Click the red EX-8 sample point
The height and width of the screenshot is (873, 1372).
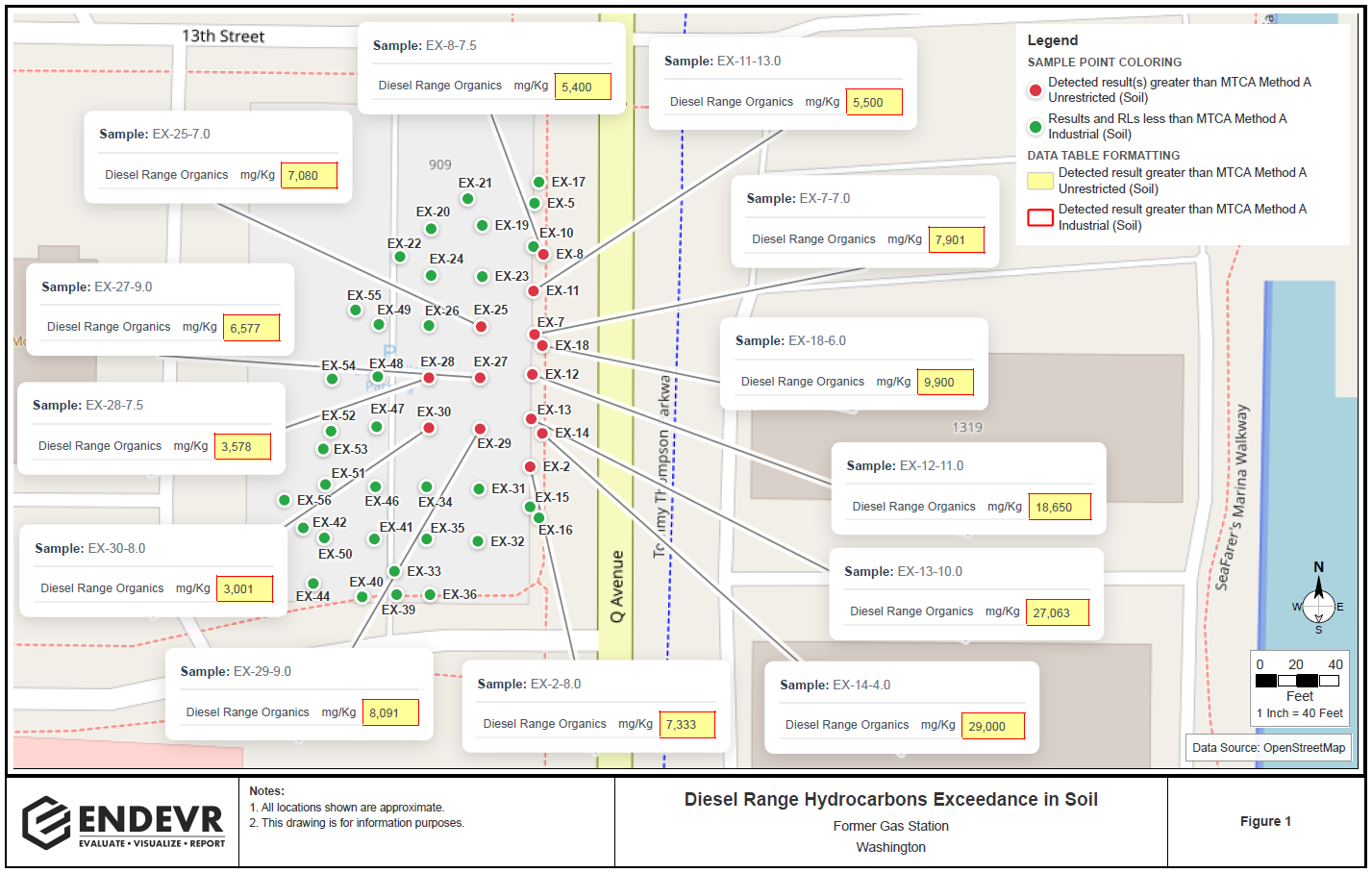point(543,254)
